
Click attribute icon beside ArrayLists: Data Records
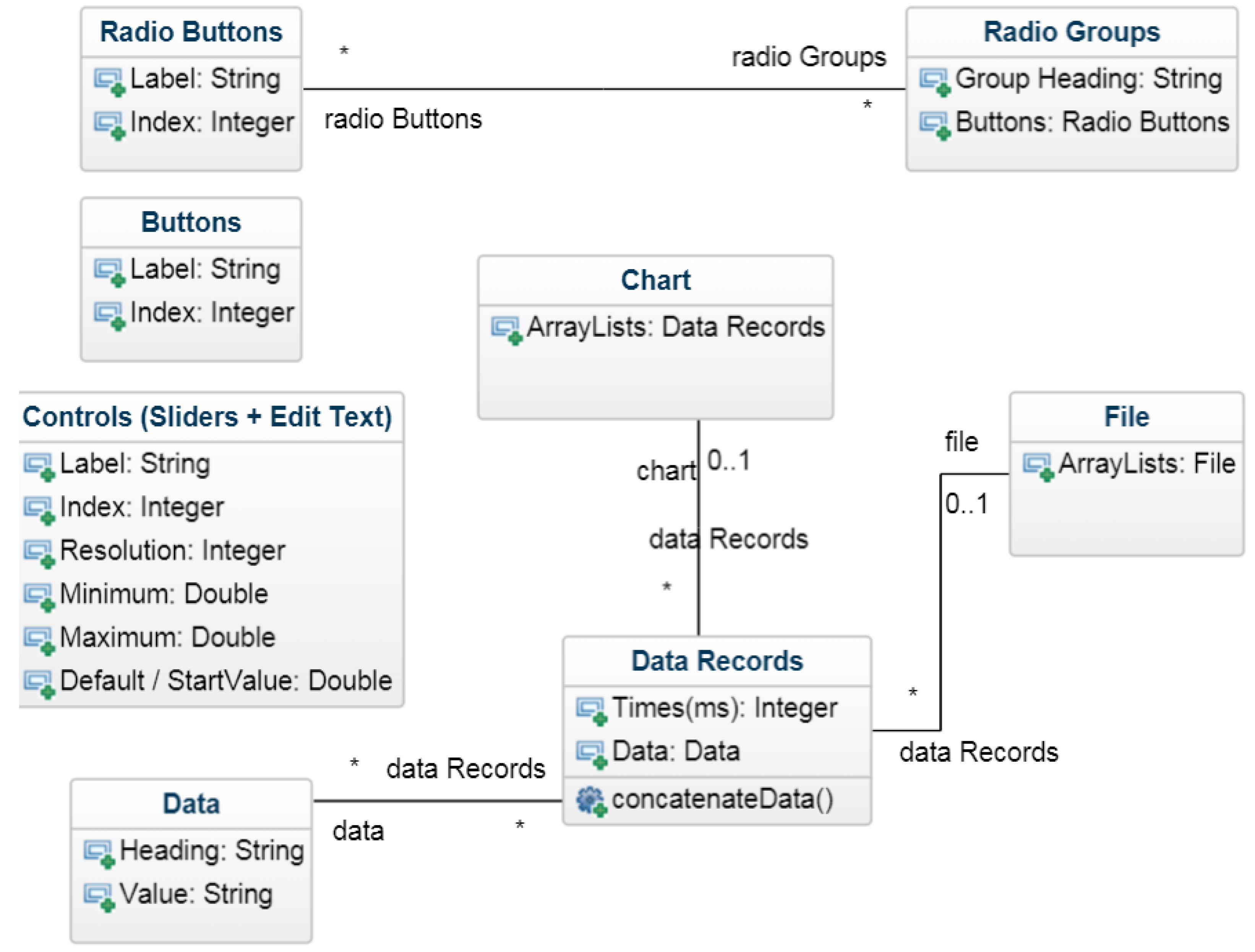click(x=506, y=329)
